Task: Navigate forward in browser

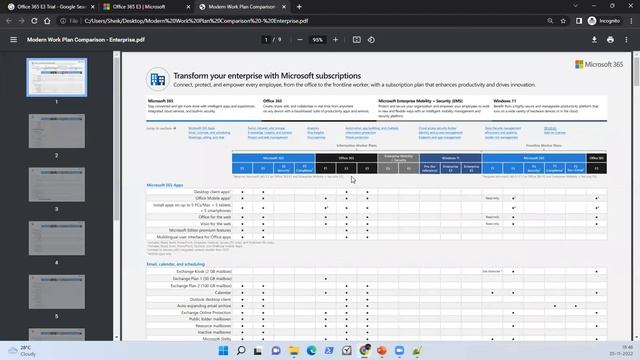Action: click(x=21, y=21)
